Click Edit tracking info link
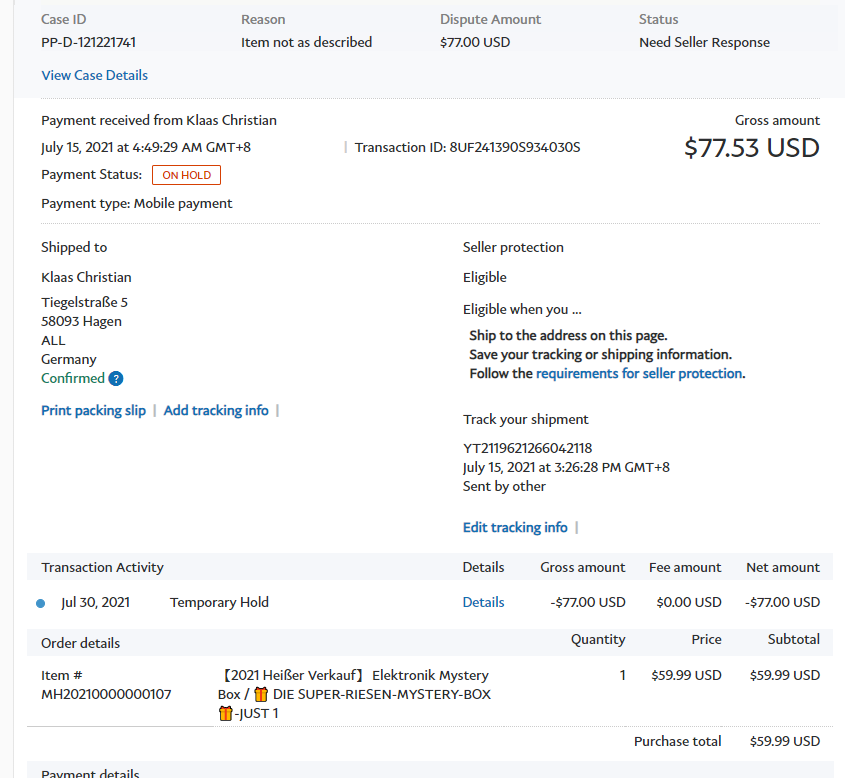Image resolution: width=845 pixels, height=778 pixels. coord(515,527)
